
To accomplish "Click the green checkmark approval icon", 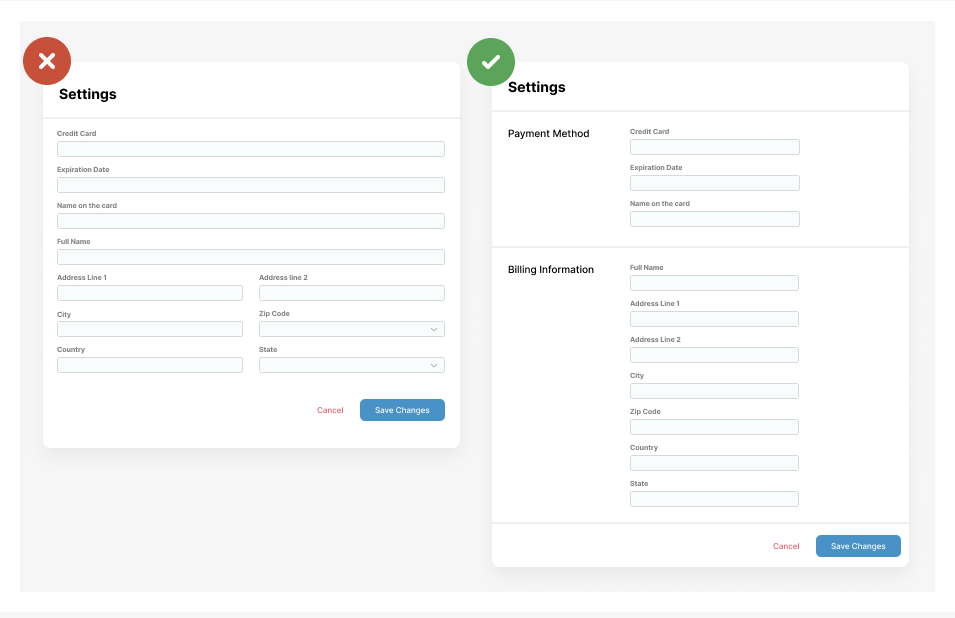I will point(490,61).
